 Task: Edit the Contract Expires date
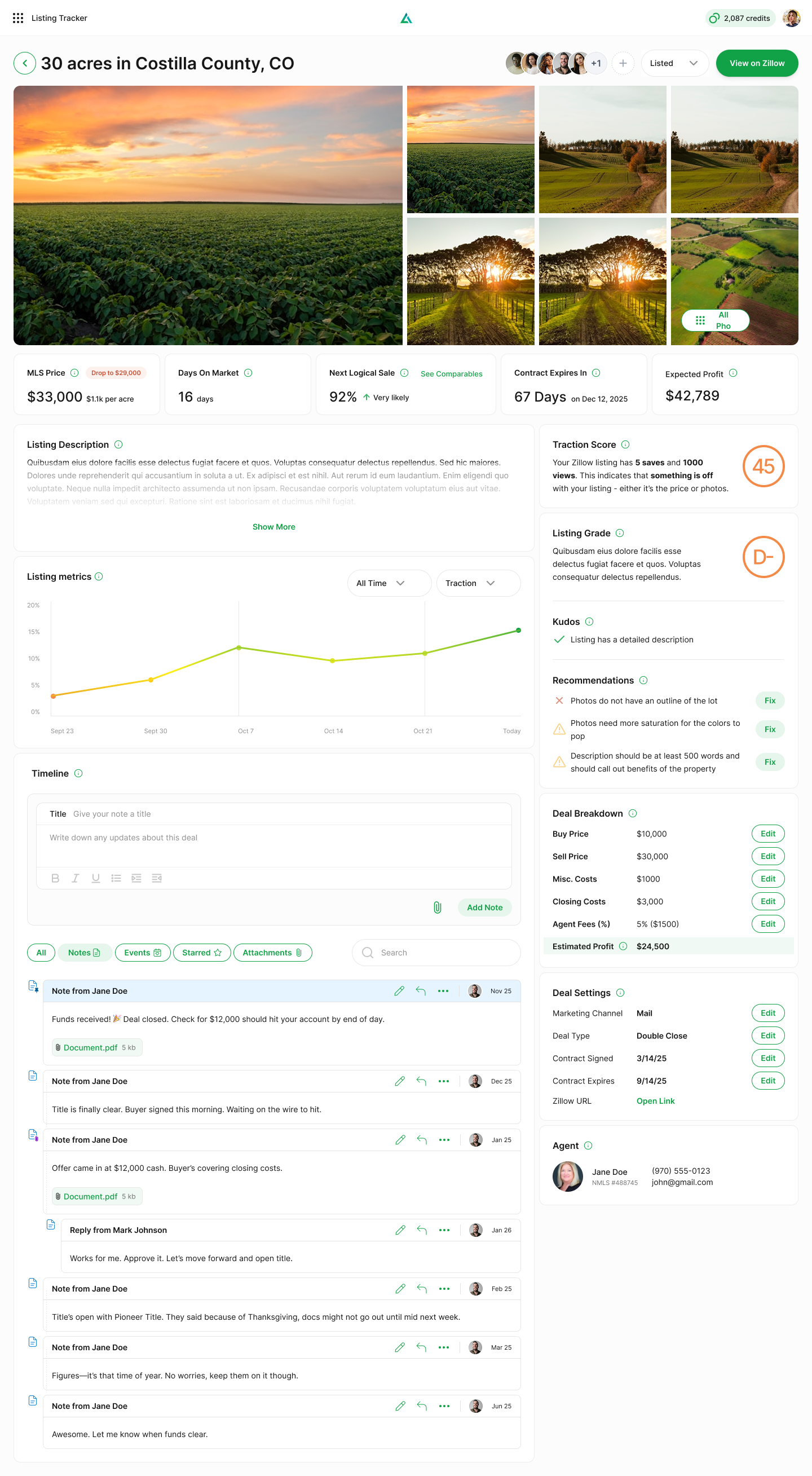coord(768,1081)
